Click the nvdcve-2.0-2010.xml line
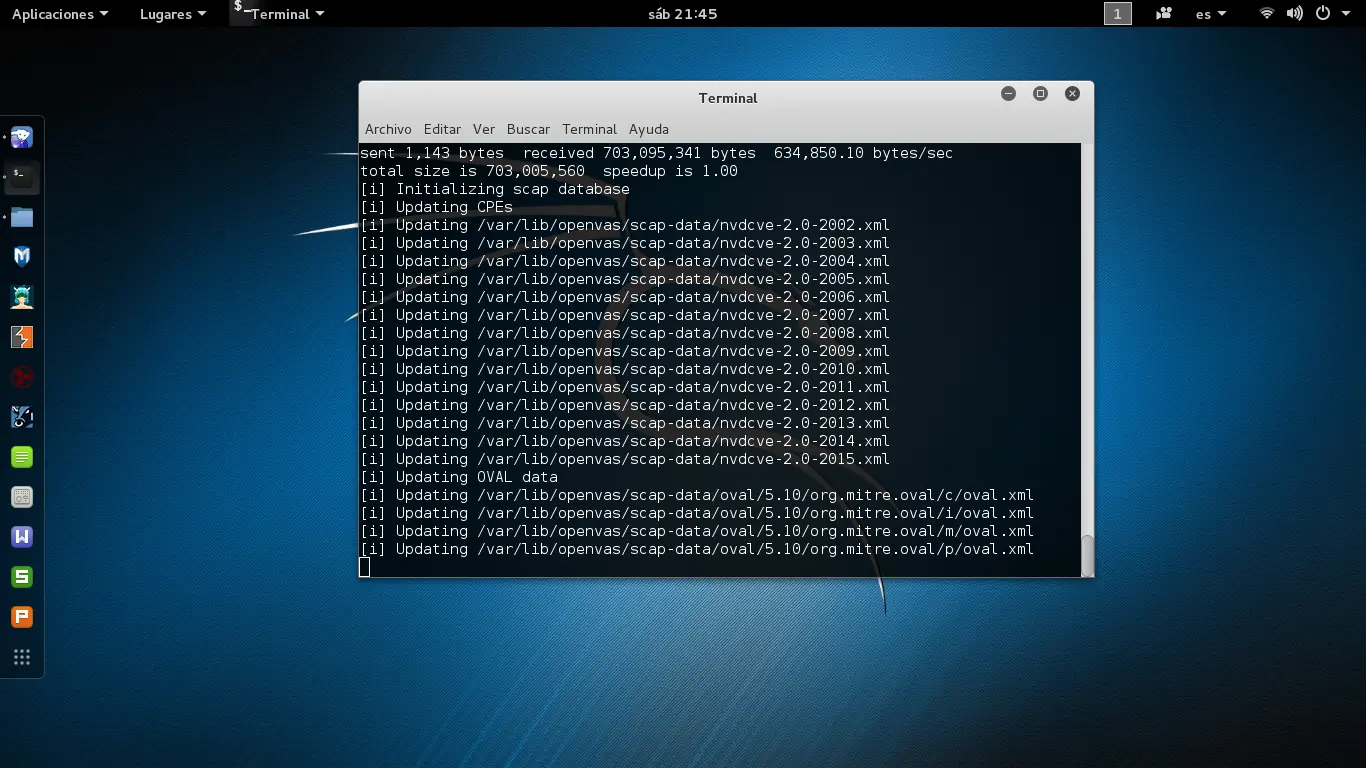The image size is (1366, 768). tap(625, 369)
